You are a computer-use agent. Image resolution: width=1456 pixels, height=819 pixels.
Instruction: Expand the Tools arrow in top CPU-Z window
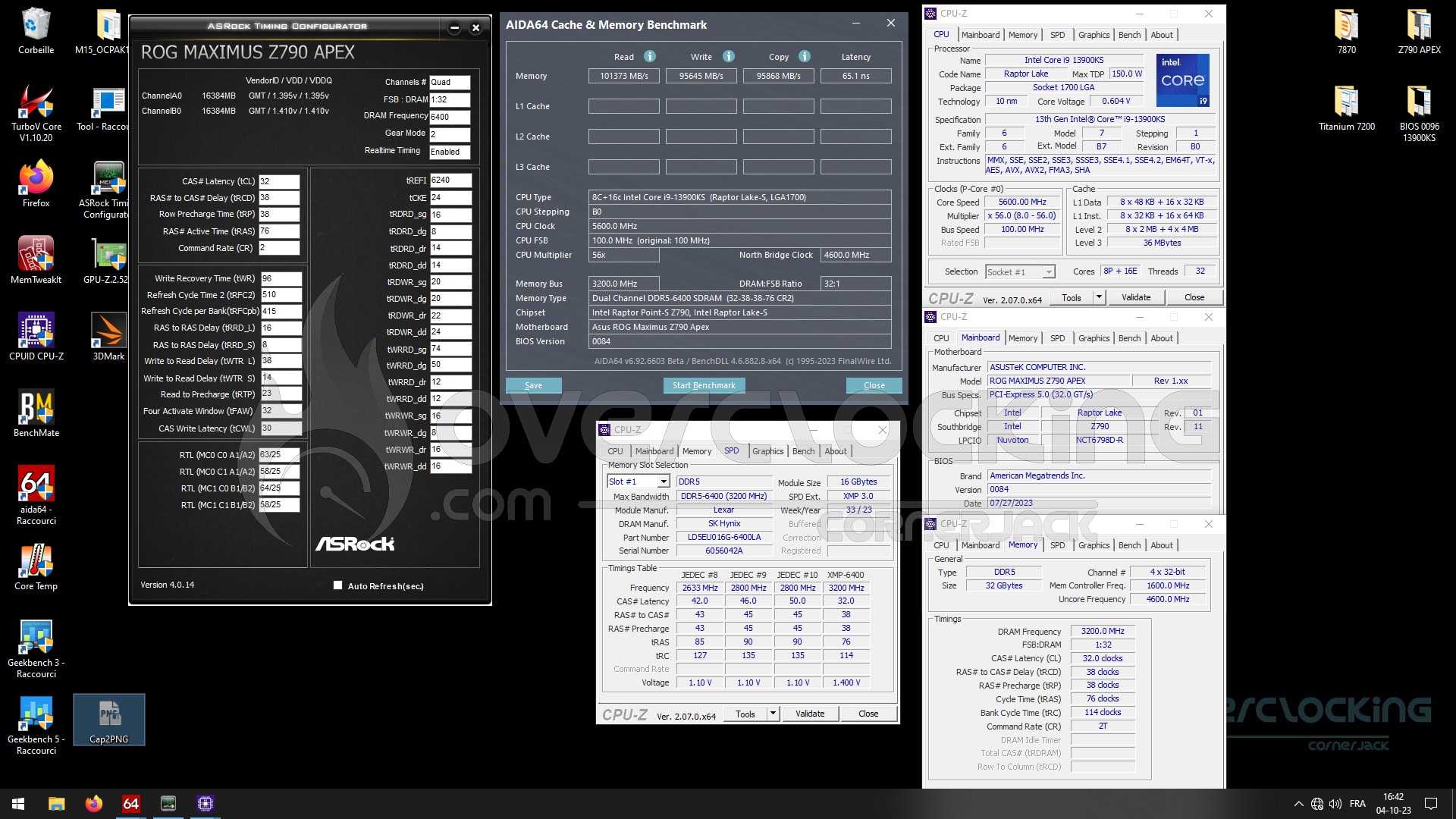1099,297
